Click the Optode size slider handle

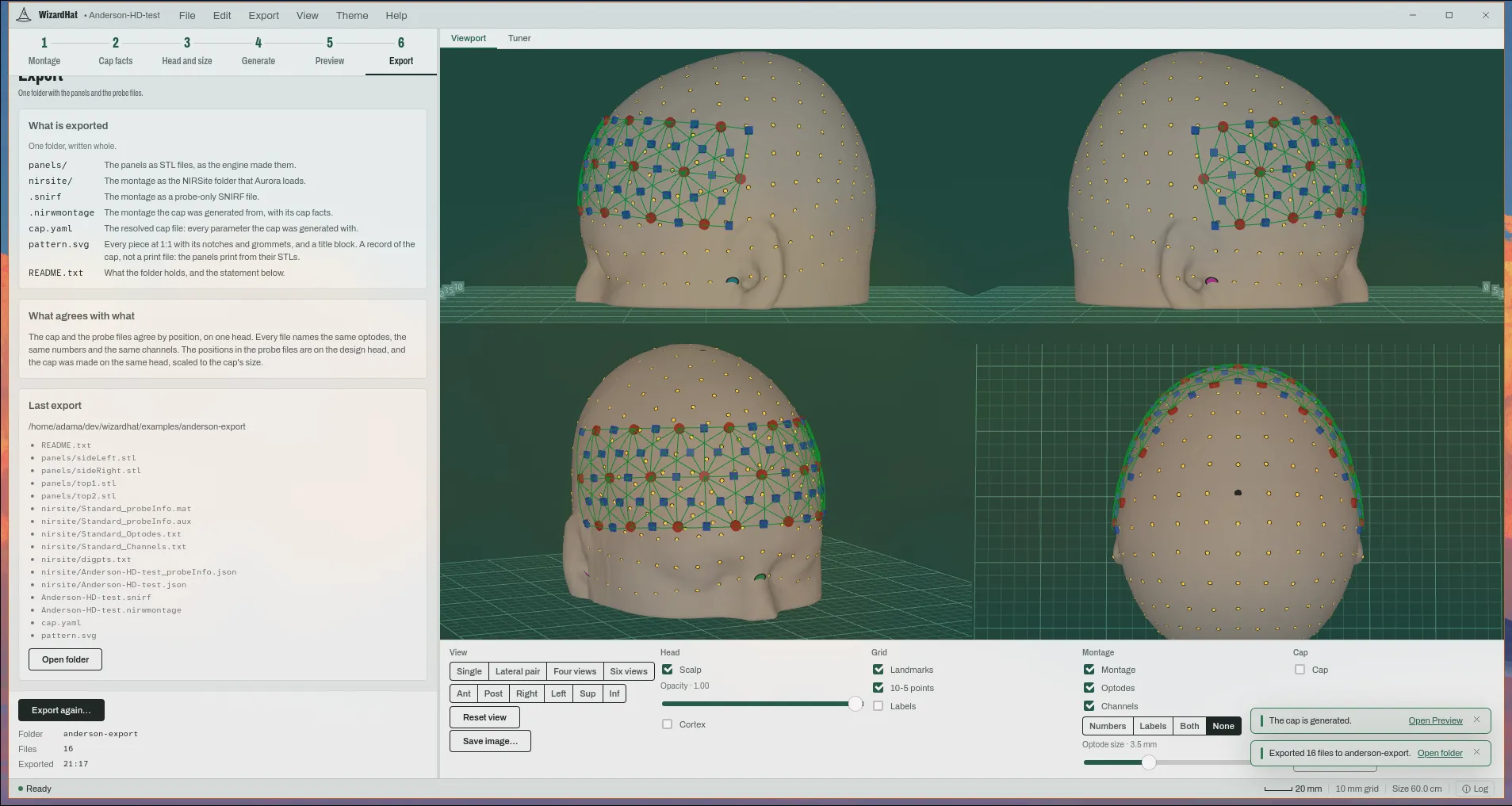pyautogui.click(x=1149, y=762)
